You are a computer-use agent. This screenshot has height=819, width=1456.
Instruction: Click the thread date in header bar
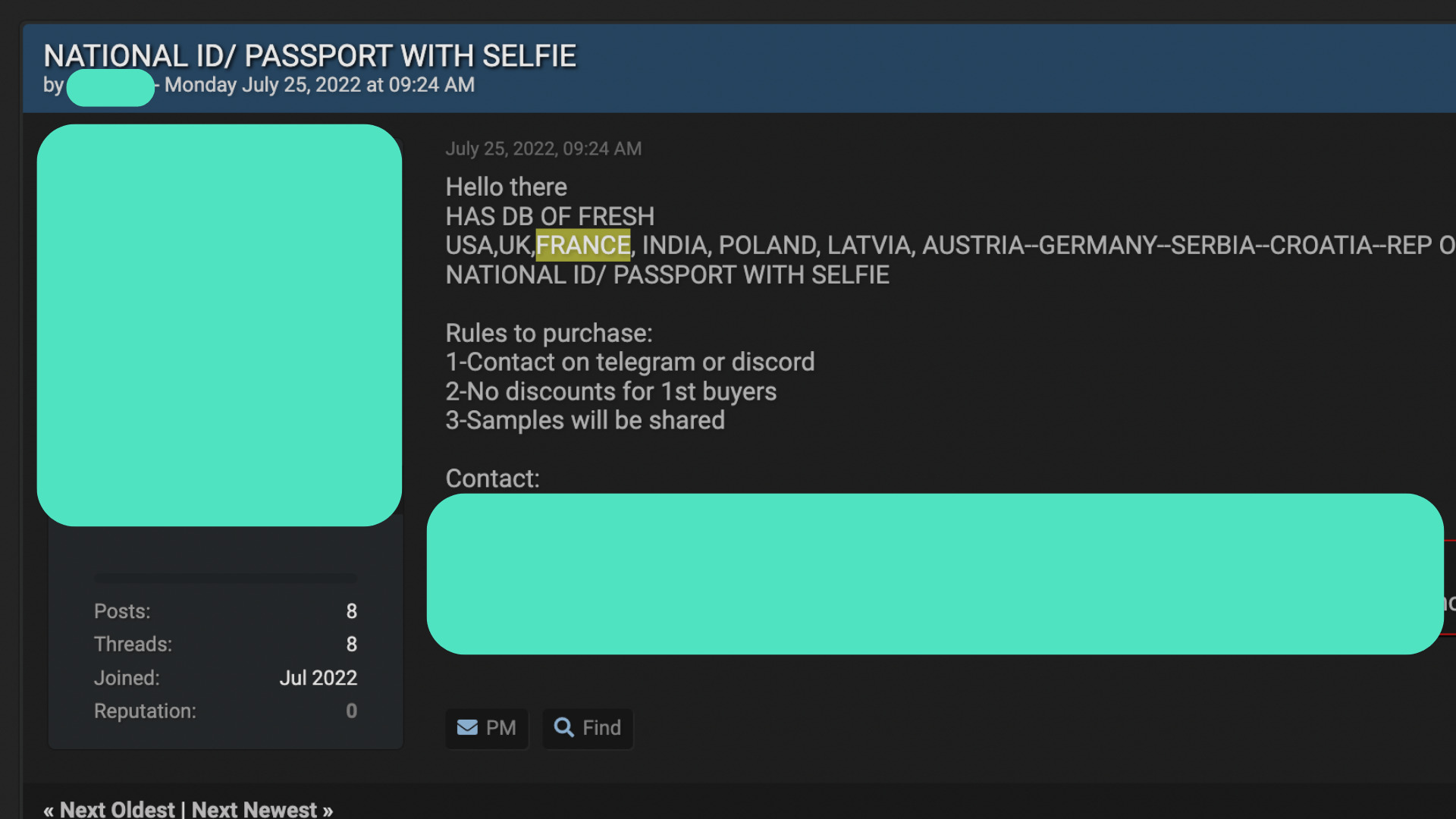tap(320, 85)
